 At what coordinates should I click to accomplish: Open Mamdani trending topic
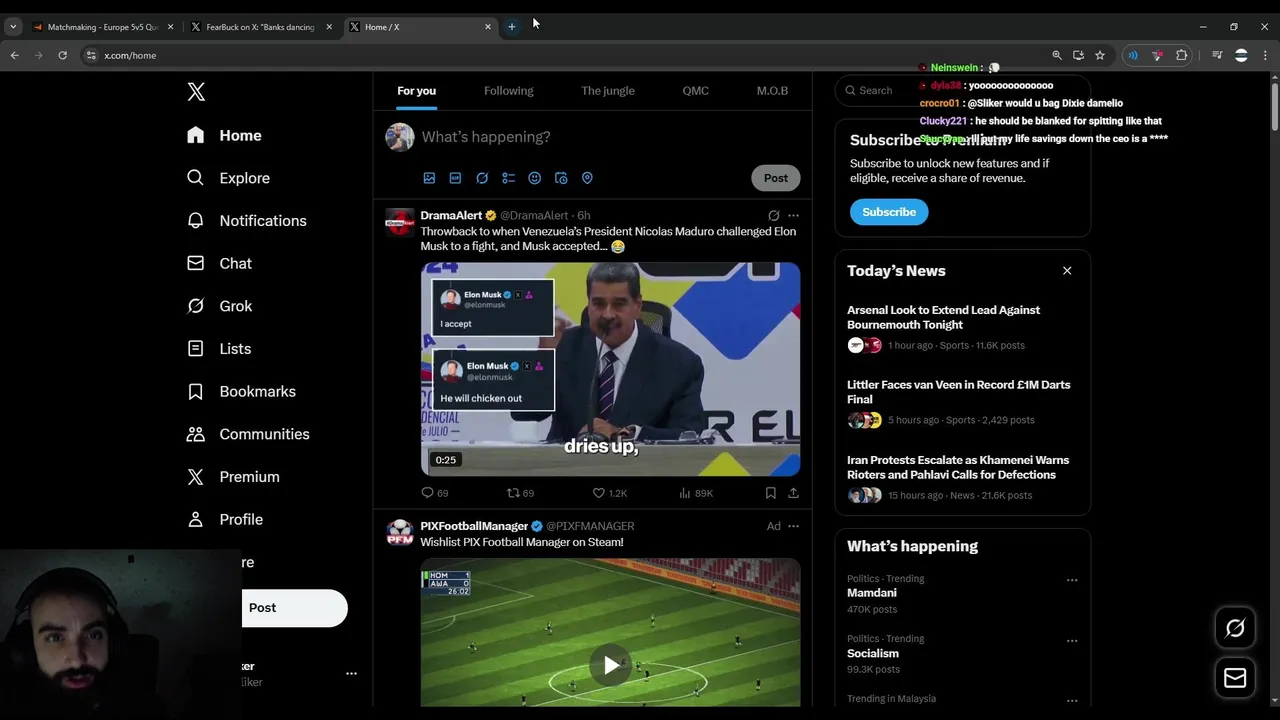click(x=872, y=593)
